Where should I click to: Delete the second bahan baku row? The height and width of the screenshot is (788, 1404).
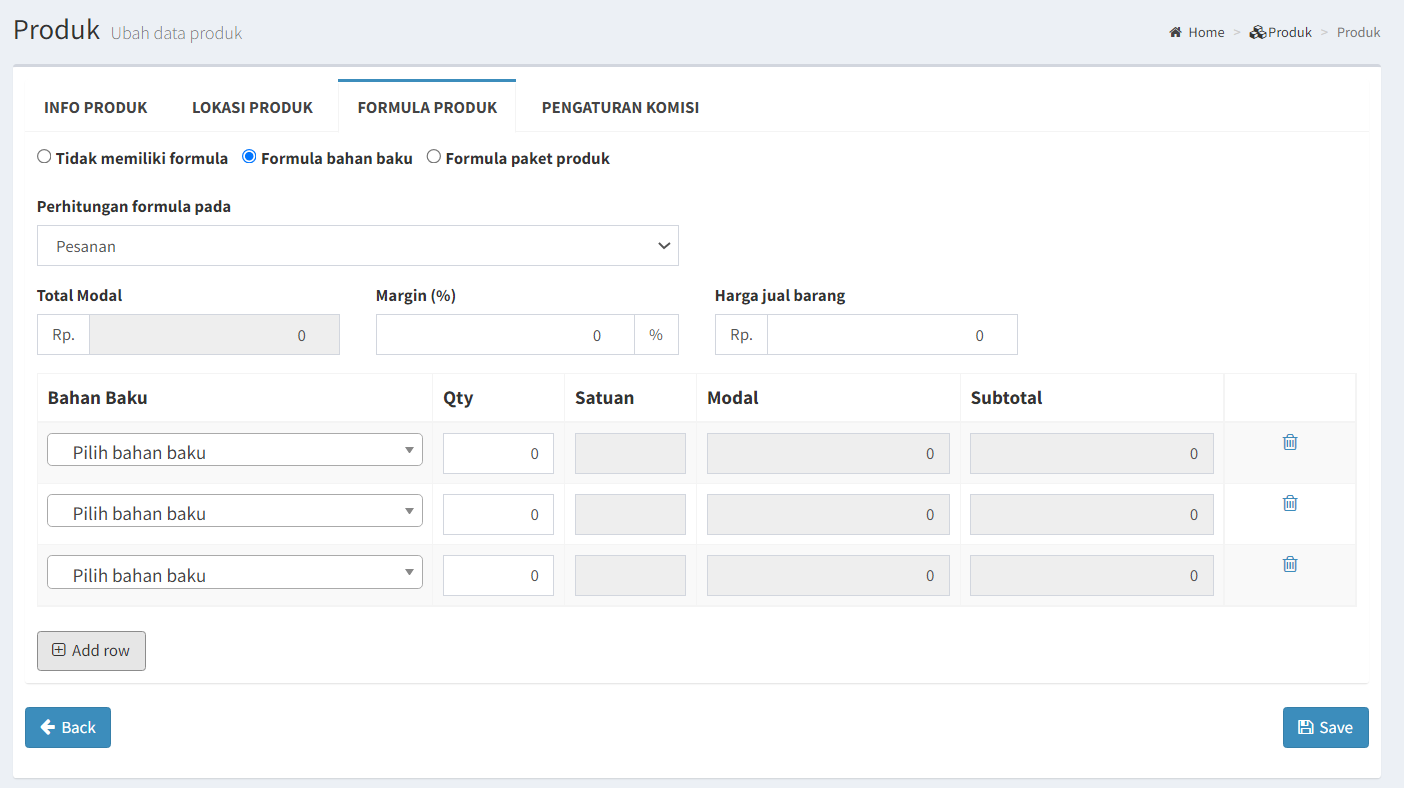[x=1290, y=503]
